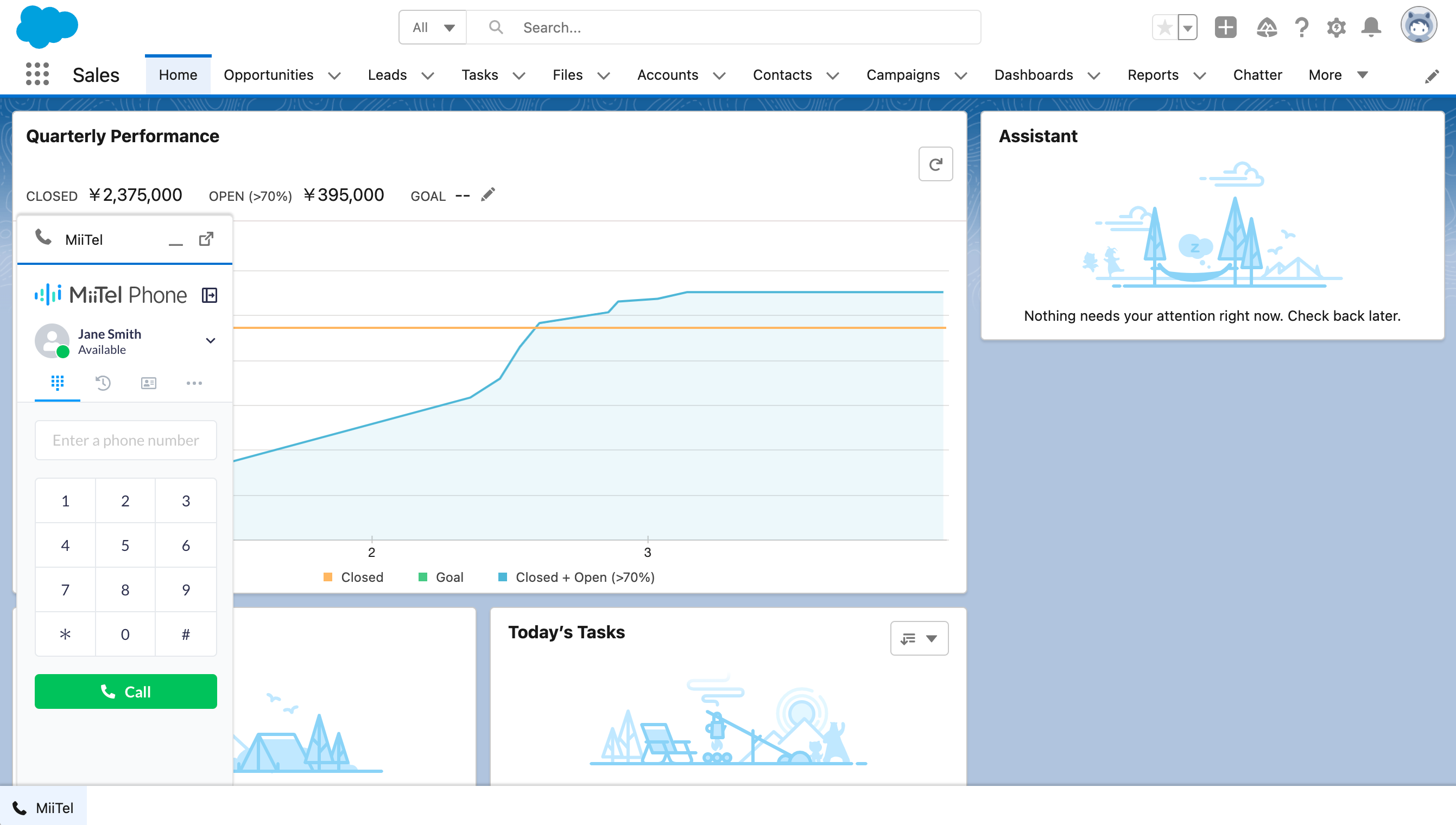Expand Jane Smith availability status chevron

[210, 340]
